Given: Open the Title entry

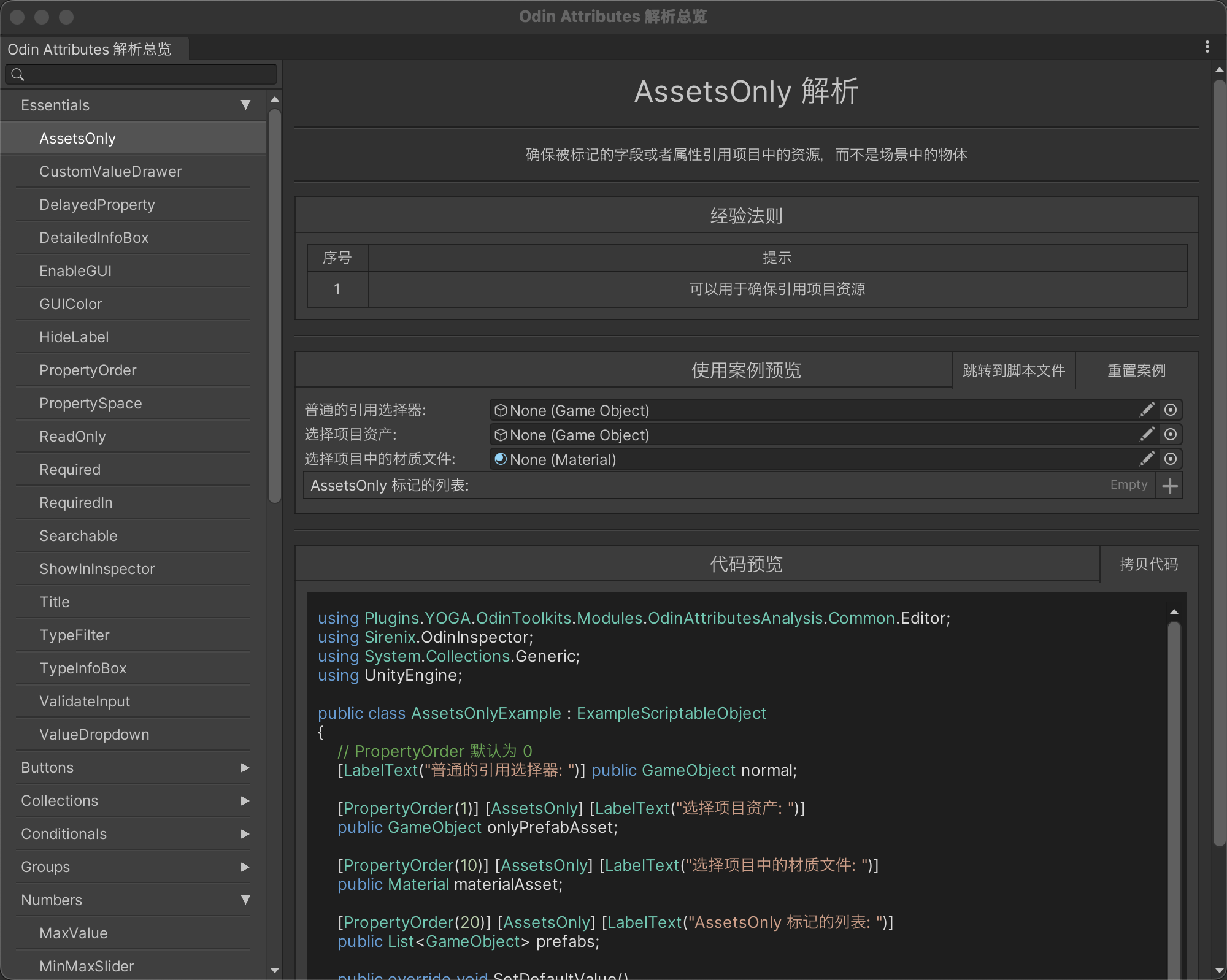Looking at the screenshot, I should (134, 602).
